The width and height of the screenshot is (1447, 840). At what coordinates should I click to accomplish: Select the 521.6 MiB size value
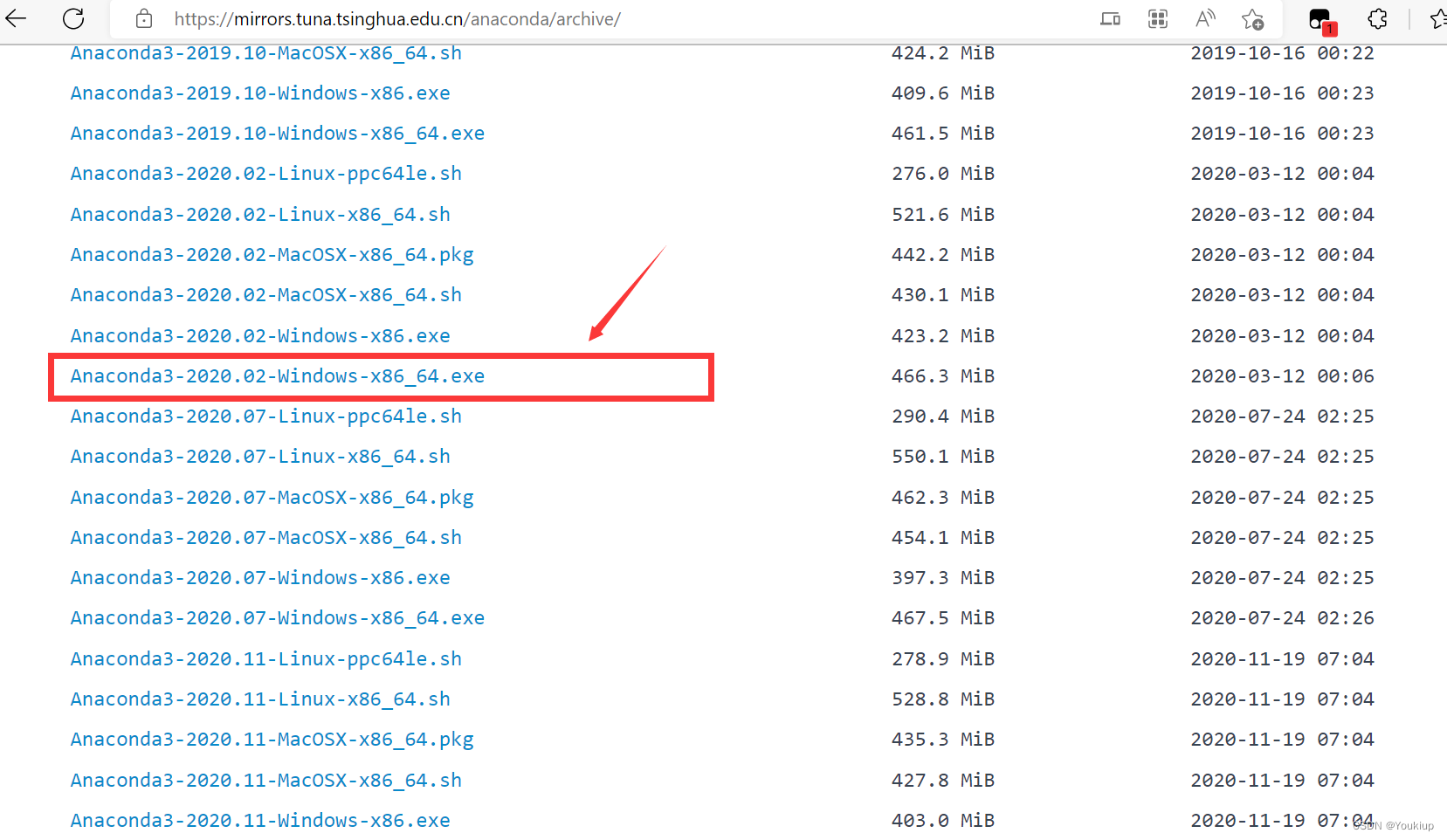[x=943, y=215]
